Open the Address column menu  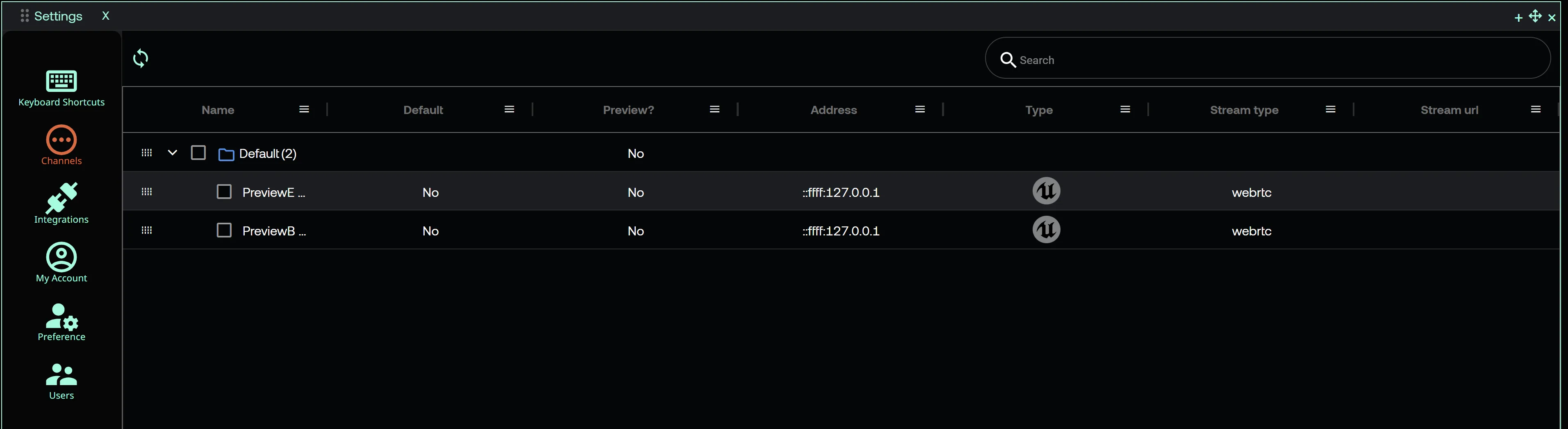pyautogui.click(x=920, y=110)
